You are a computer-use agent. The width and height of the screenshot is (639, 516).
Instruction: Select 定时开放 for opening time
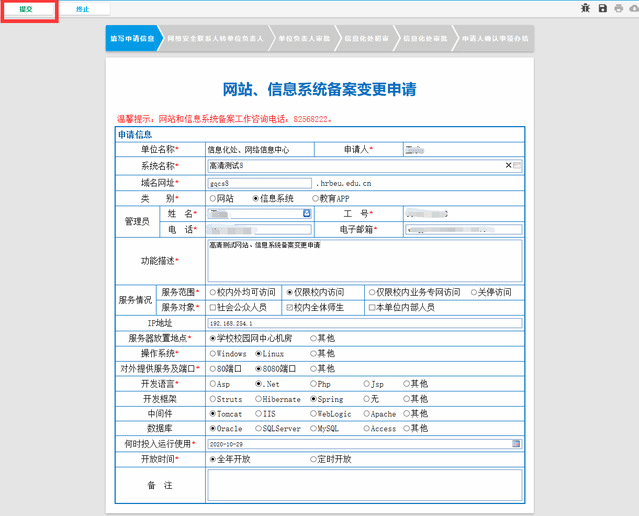pos(311,458)
